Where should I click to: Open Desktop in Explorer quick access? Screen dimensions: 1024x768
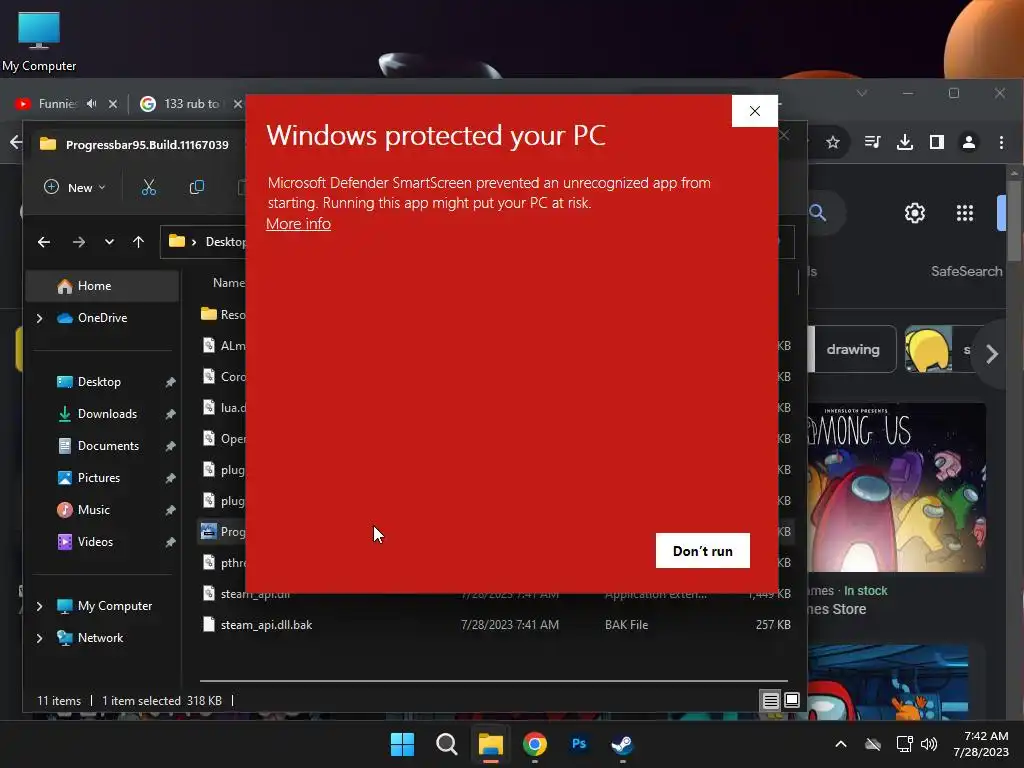point(99,382)
